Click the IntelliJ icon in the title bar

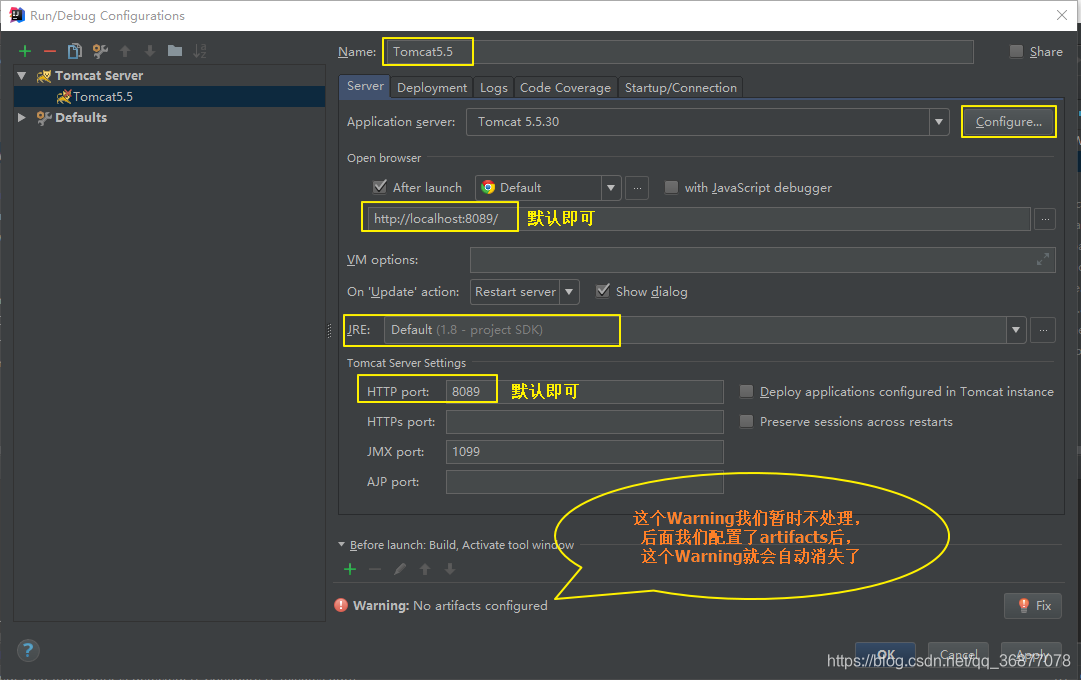(x=17, y=15)
